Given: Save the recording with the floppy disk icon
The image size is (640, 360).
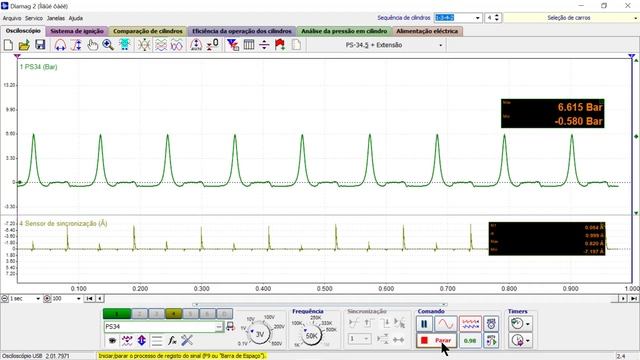Looking at the screenshot, I should (40, 45).
